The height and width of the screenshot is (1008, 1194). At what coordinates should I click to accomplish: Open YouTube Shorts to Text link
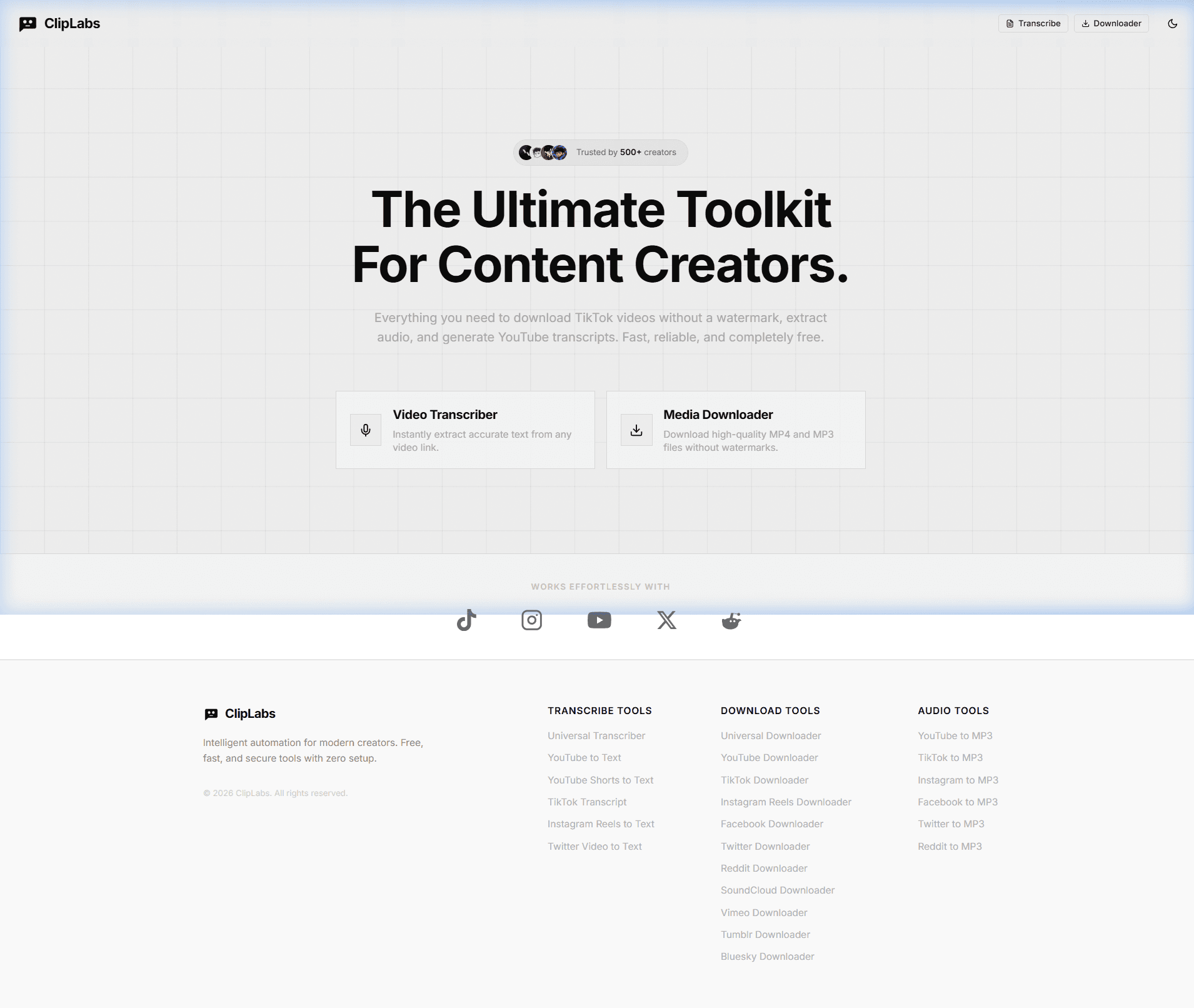pyautogui.click(x=601, y=780)
